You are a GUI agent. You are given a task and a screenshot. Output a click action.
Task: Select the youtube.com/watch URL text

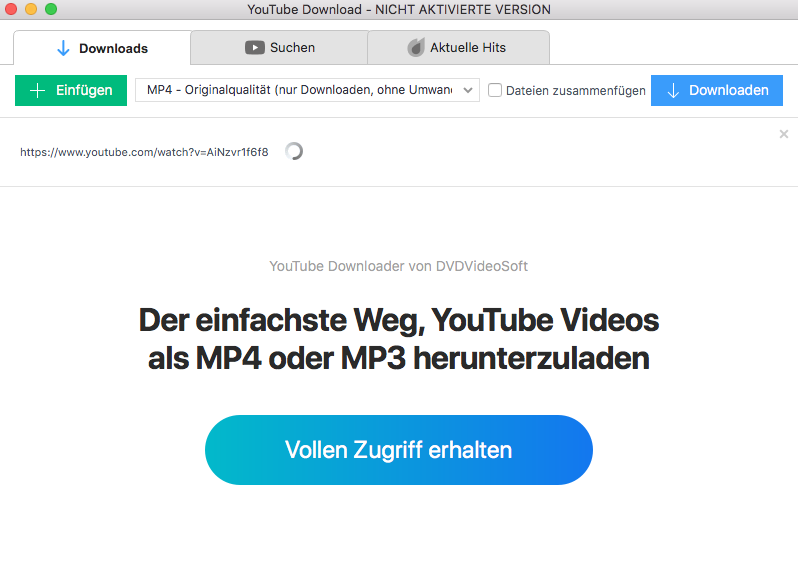pyautogui.click(x=144, y=152)
